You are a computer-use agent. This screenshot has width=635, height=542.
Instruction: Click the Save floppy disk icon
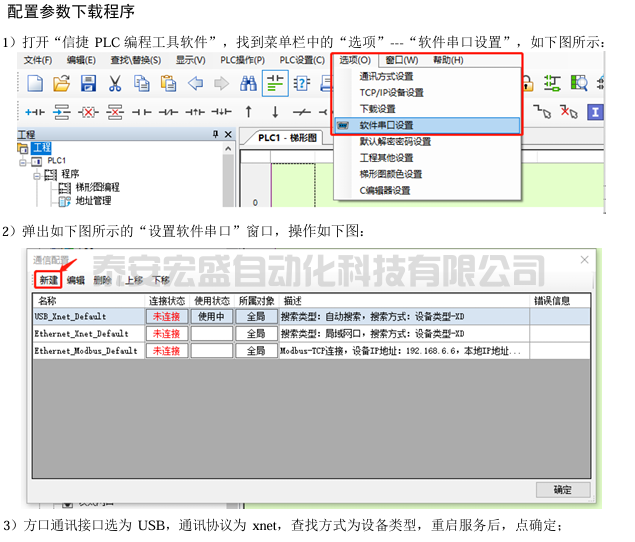click(88, 83)
